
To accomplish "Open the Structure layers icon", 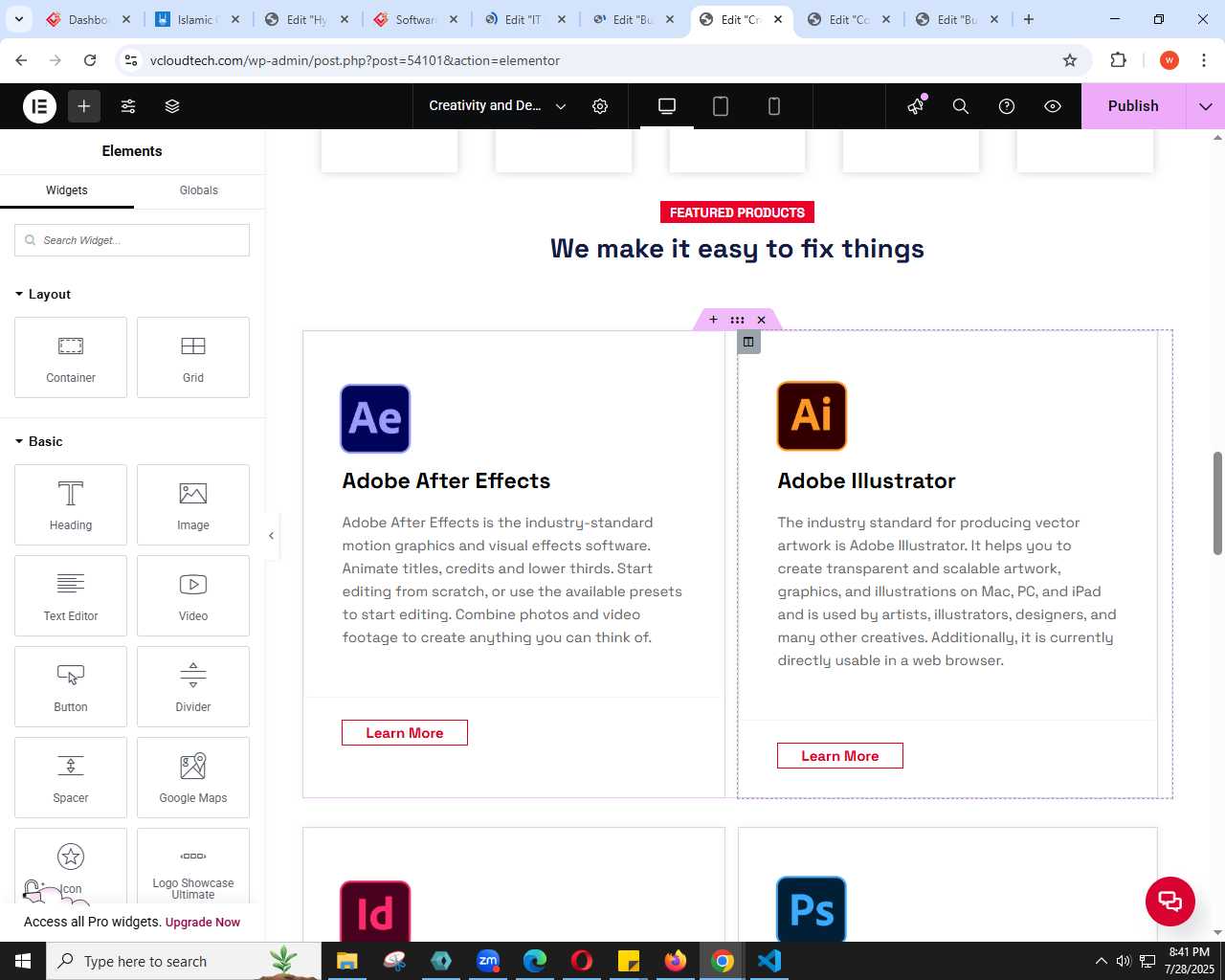I will click(x=172, y=106).
